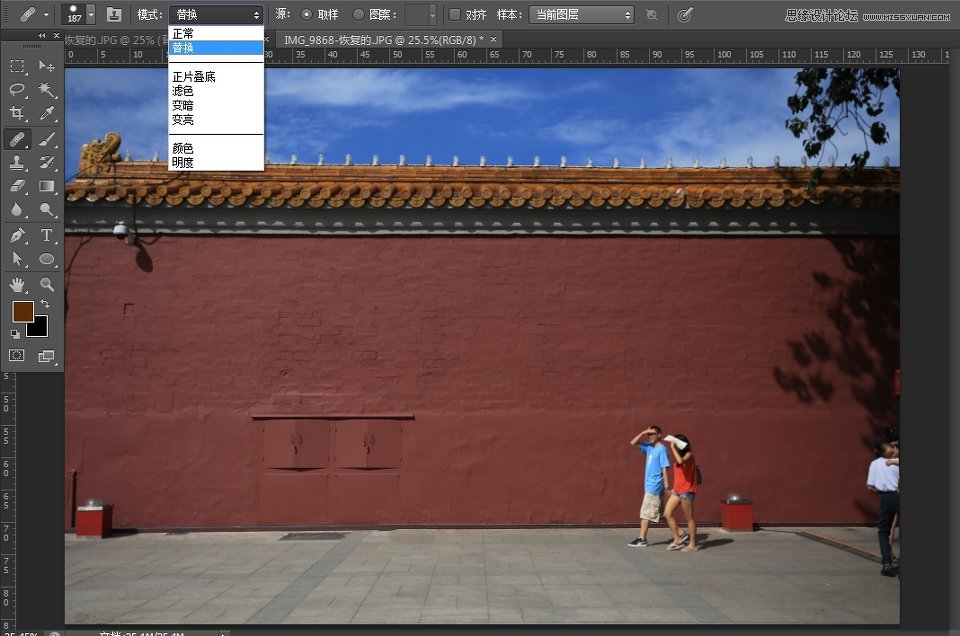Select the Horizontal Type tool
The image size is (960, 636).
coord(47,233)
